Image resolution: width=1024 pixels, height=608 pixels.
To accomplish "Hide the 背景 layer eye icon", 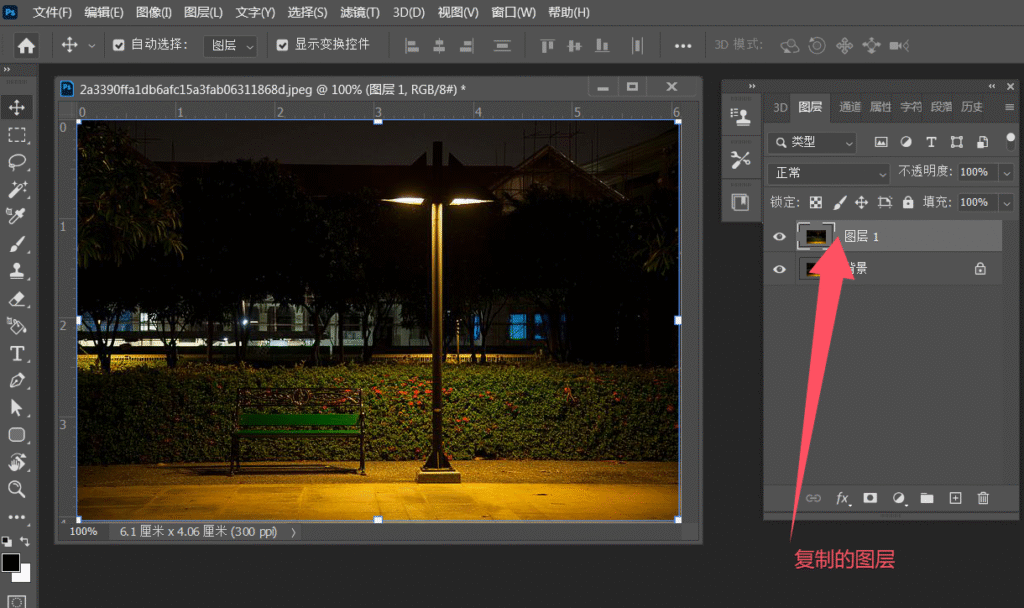I will (x=779, y=269).
